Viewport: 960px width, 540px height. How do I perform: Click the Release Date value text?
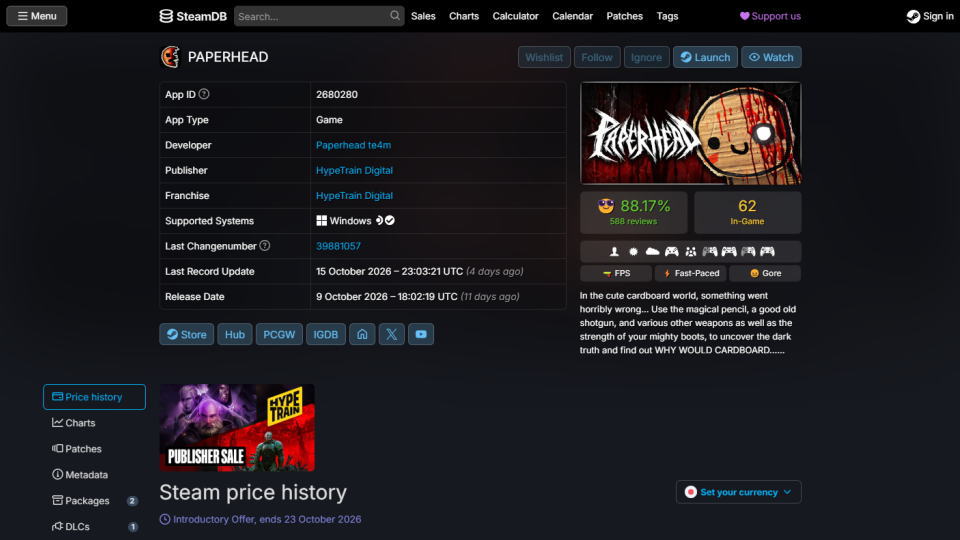pos(418,296)
